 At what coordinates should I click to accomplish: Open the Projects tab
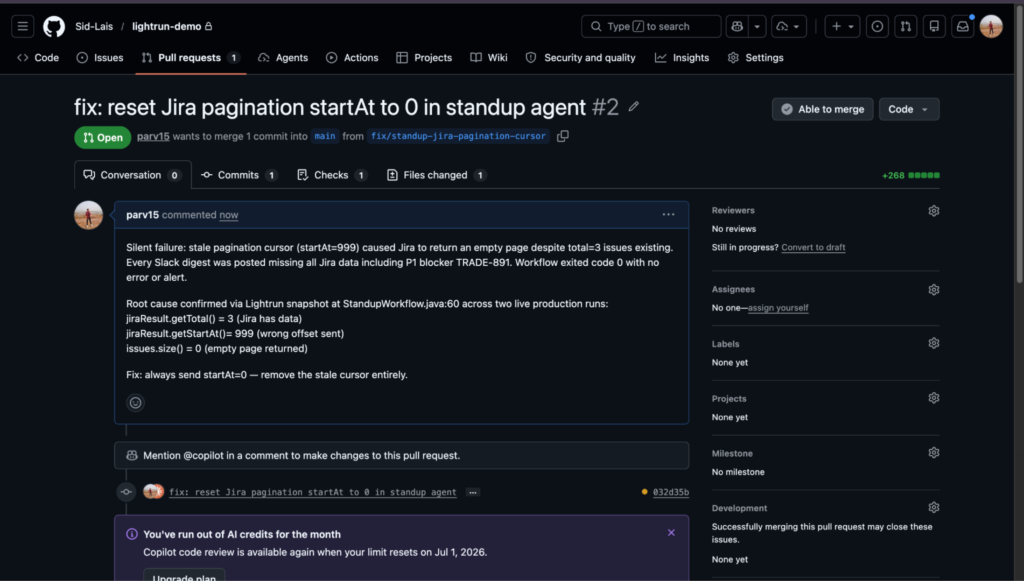coord(424,57)
